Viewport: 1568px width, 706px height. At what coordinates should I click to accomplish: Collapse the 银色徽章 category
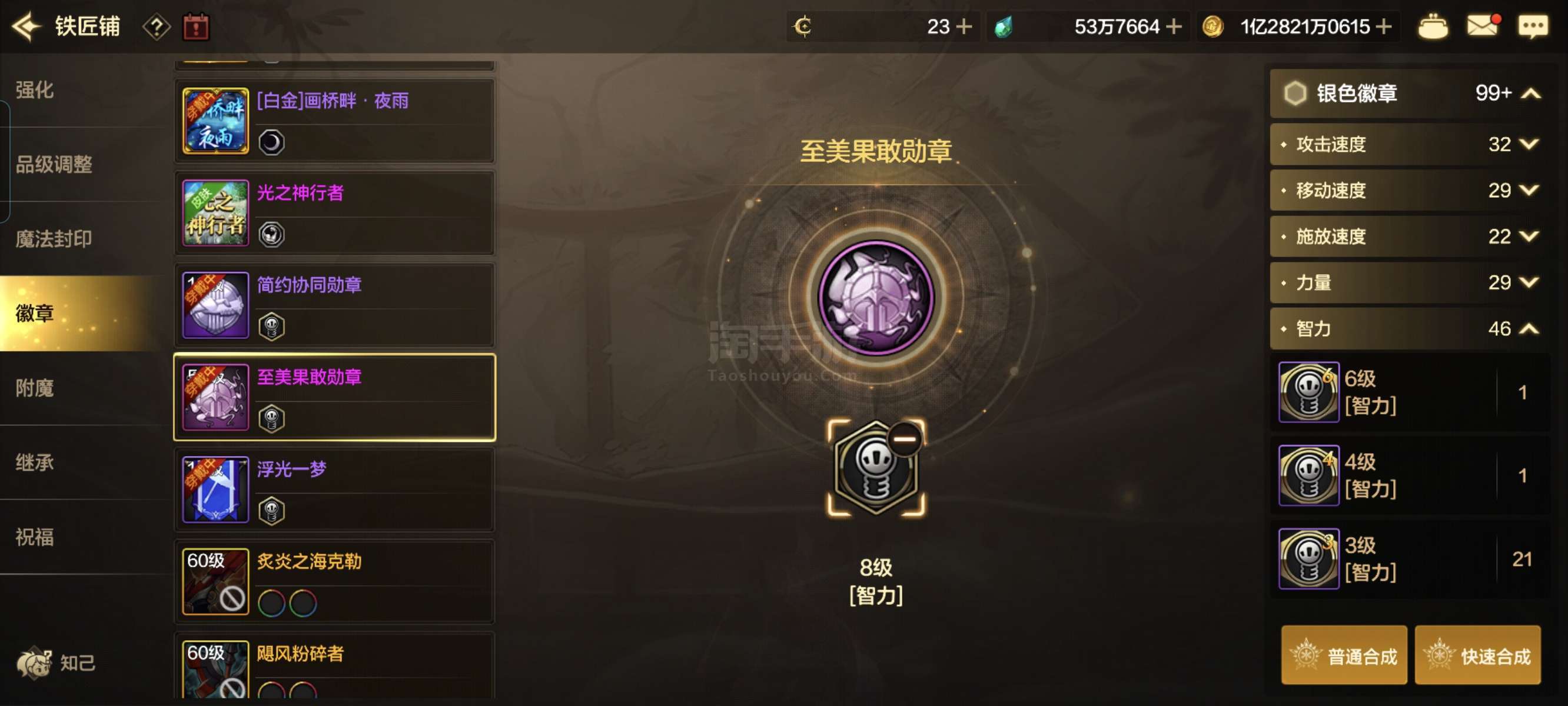1531,93
